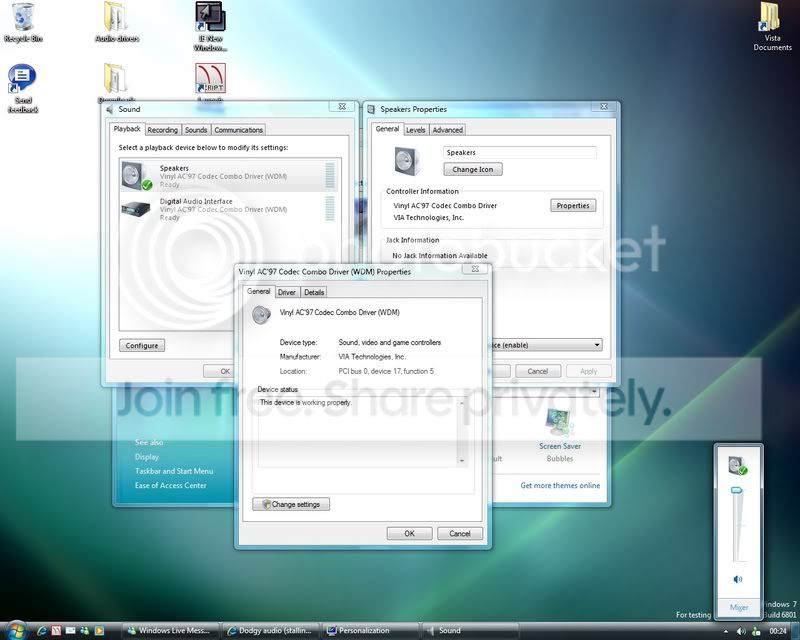
Task: Click 'This device is working properly' status text
Action: click(306, 403)
